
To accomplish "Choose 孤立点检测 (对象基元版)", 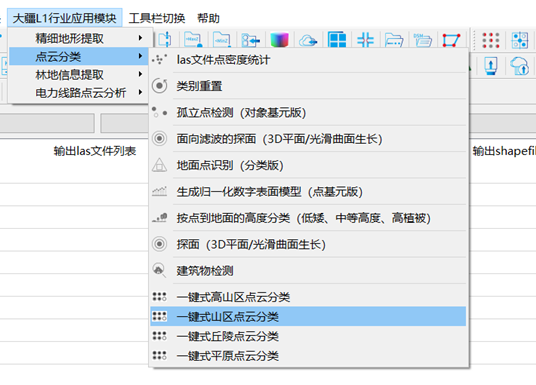I will (308, 112).
